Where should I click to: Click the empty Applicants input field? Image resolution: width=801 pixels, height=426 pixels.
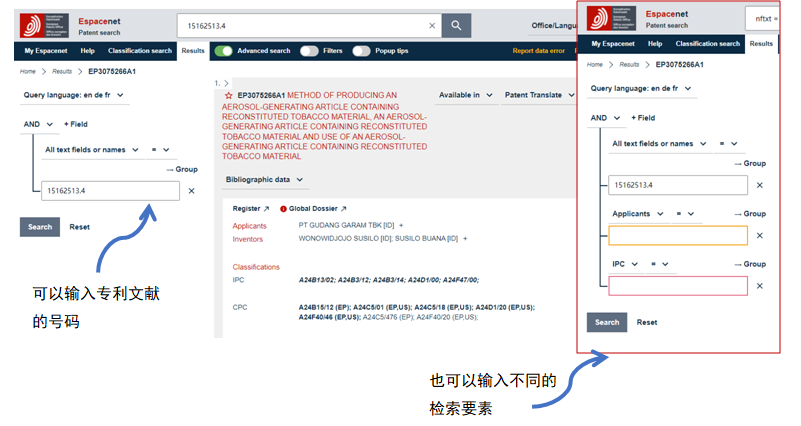[x=678, y=236]
